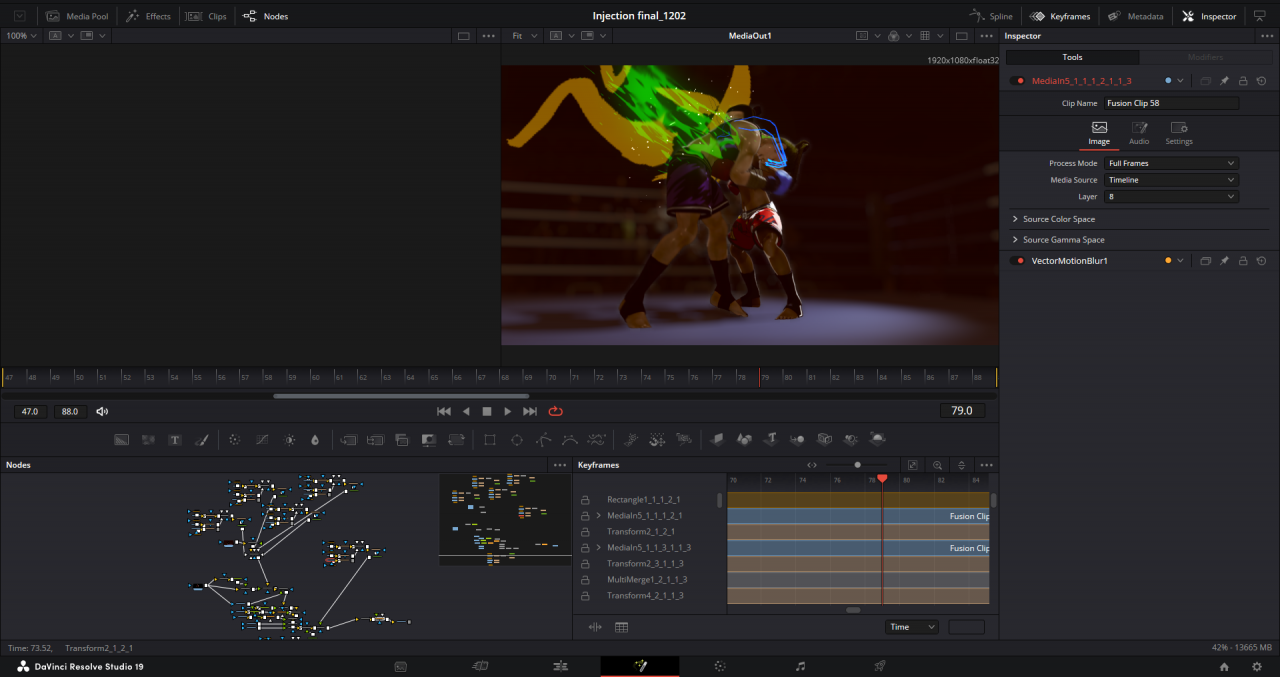This screenshot has height=677, width=1280.
Task: Open the Fairlight page music note icon
Action: coord(800,666)
